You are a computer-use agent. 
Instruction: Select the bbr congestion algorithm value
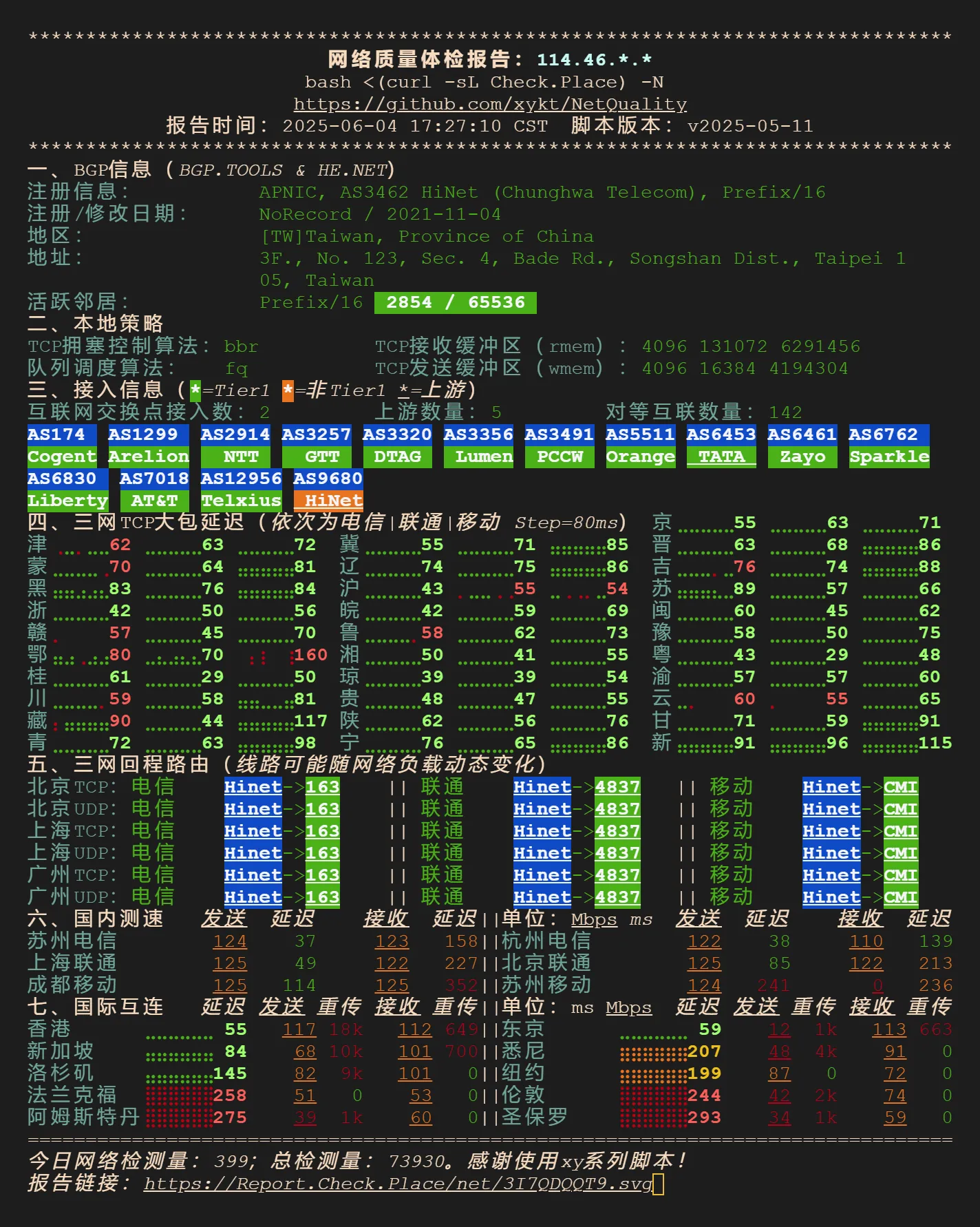[x=241, y=346]
